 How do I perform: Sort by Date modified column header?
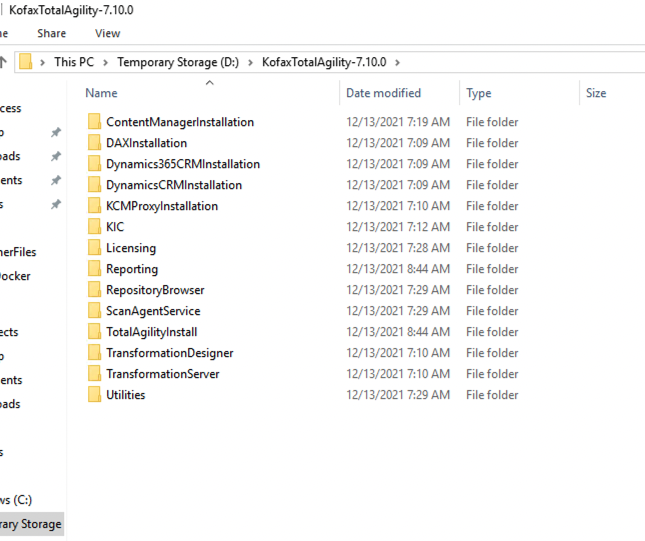pyautogui.click(x=383, y=93)
